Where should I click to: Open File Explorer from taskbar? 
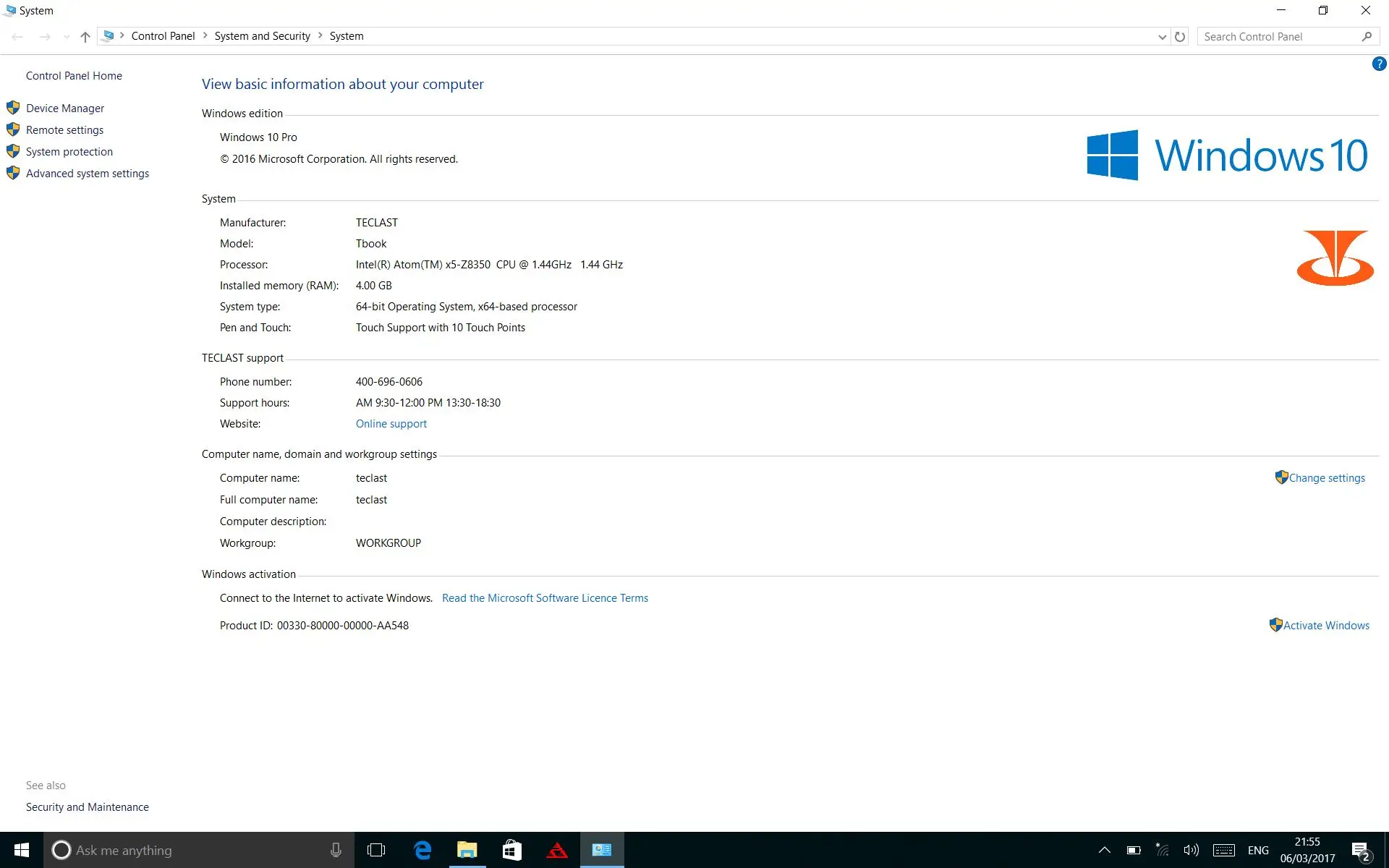467,850
